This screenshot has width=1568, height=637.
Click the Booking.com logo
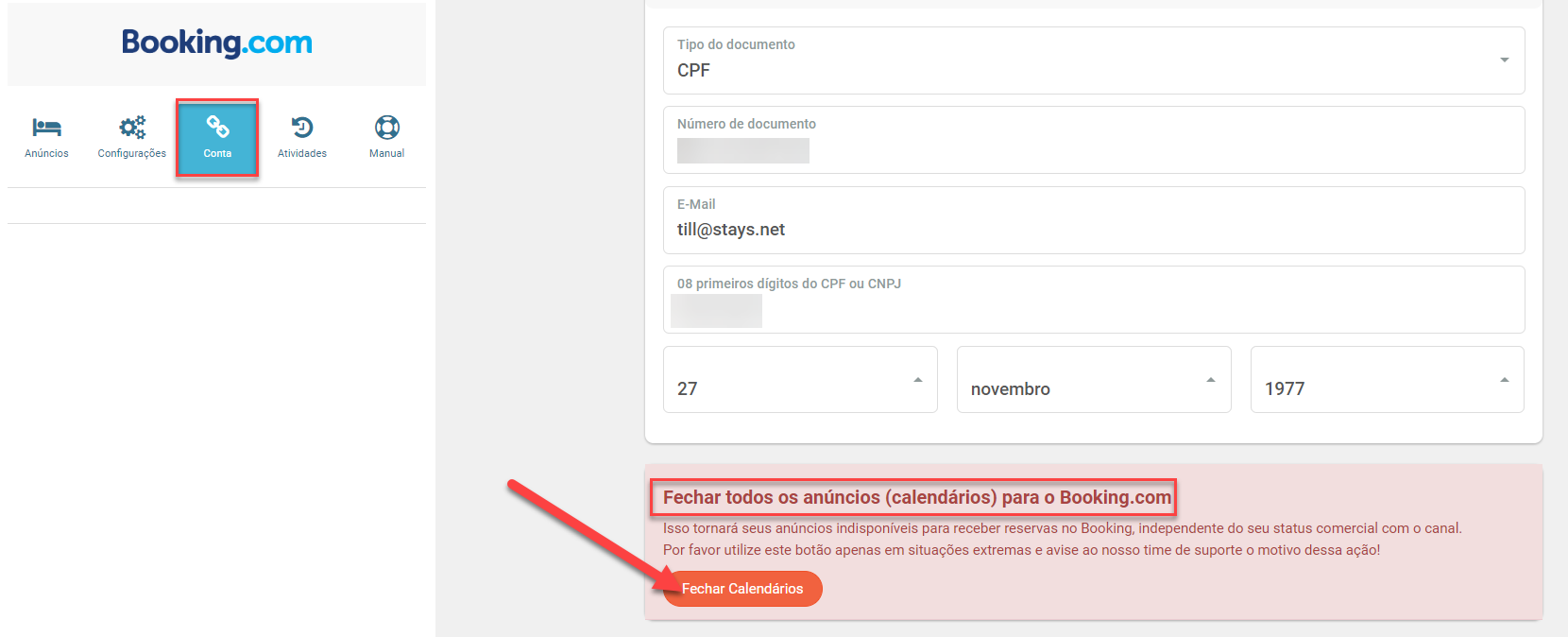217,43
